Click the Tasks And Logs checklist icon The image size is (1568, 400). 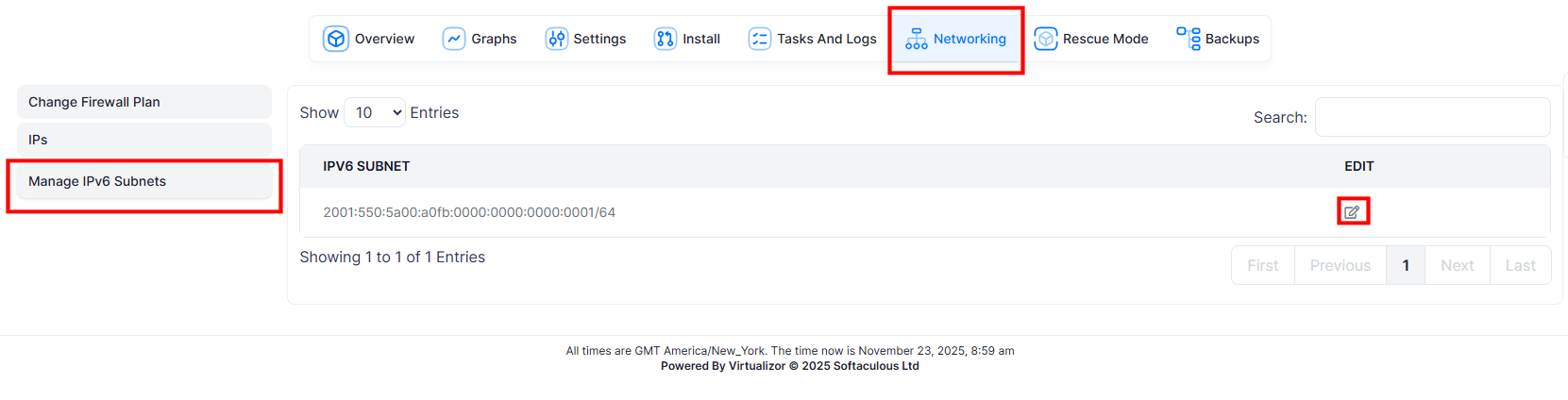click(x=760, y=39)
